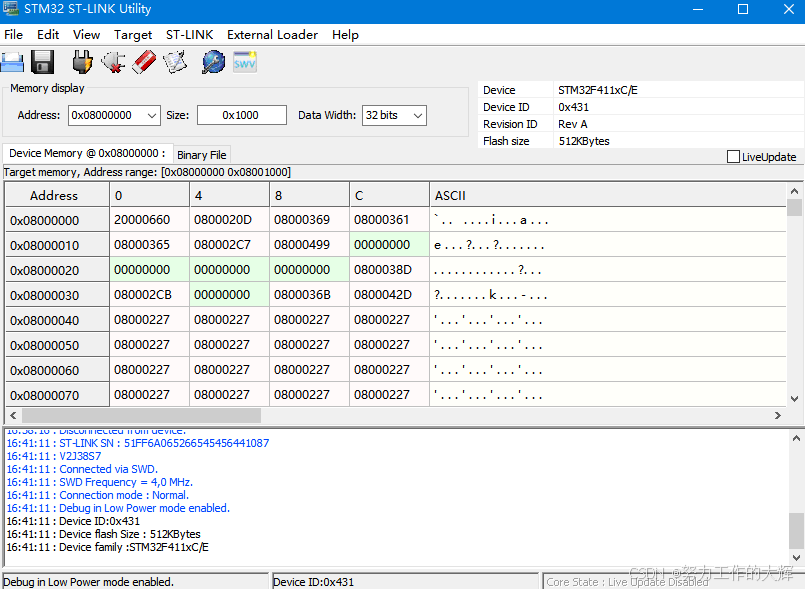The width and height of the screenshot is (805, 589).
Task: Click memory table scroll up arrow
Action: pyautogui.click(x=794, y=191)
